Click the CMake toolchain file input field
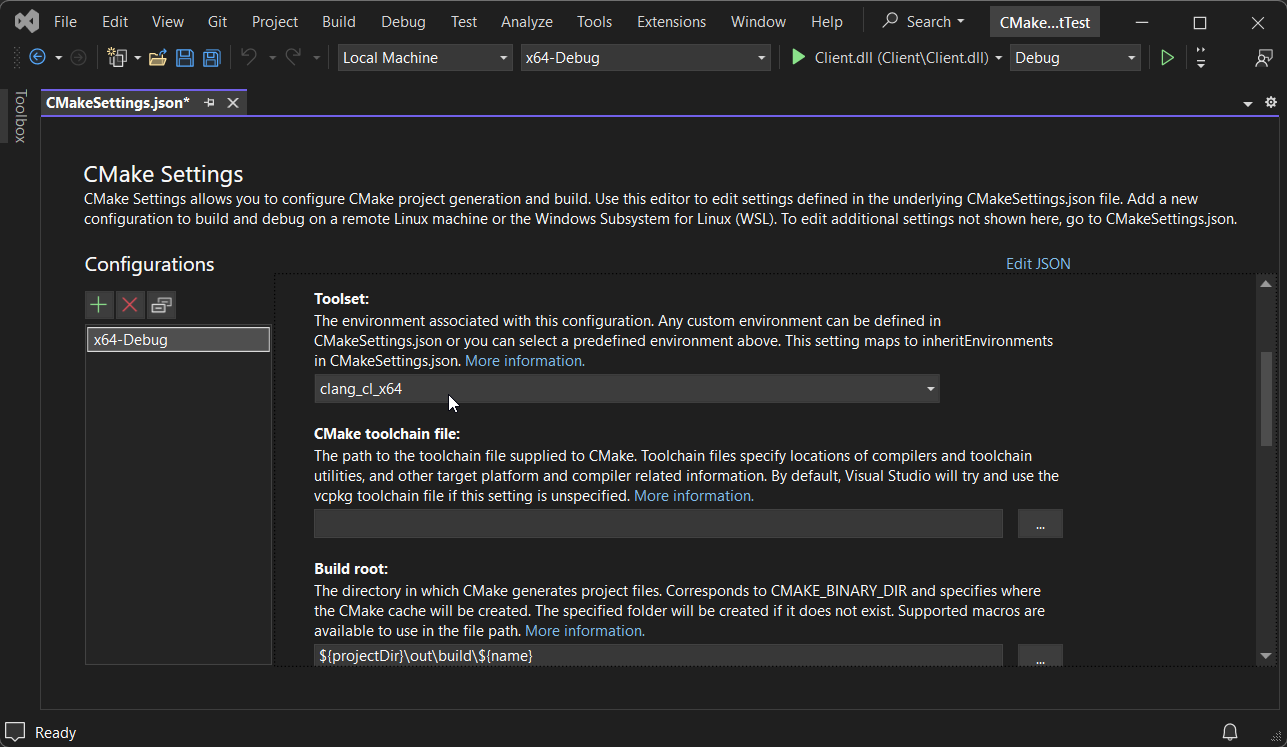Screen dimensions: 1287x747 658,524
